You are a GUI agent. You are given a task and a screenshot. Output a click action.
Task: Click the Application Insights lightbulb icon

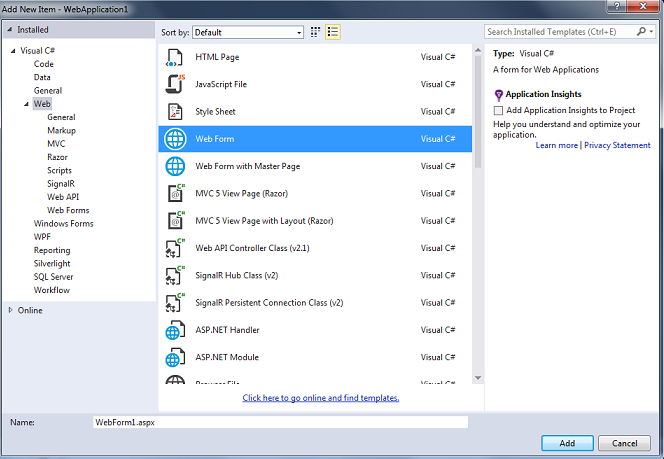(x=498, y=95)
